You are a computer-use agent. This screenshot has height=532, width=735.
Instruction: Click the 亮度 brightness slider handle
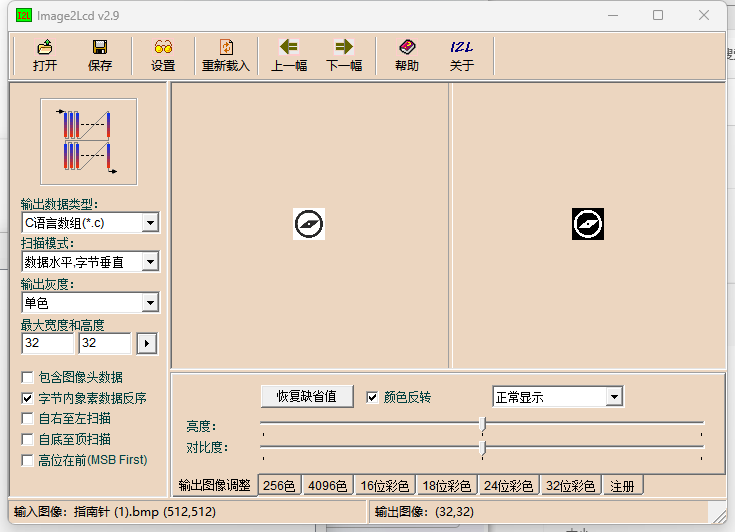(x=482, y=424)
